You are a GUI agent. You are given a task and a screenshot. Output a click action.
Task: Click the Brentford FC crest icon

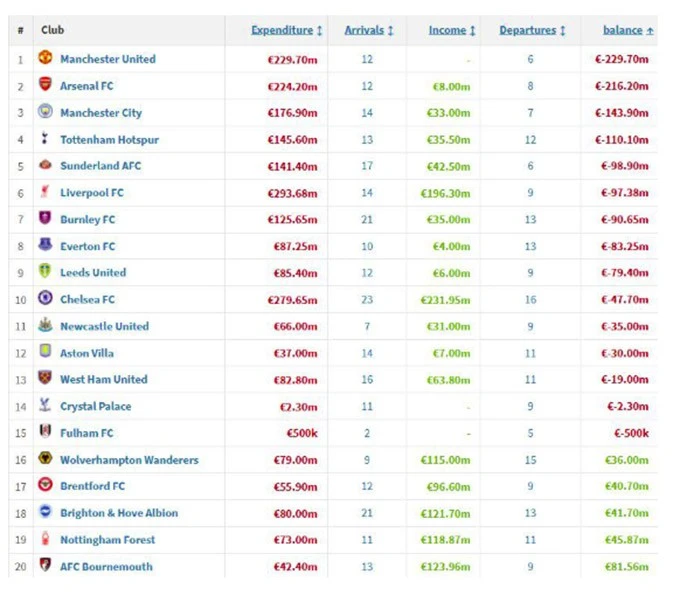point(45,485)
